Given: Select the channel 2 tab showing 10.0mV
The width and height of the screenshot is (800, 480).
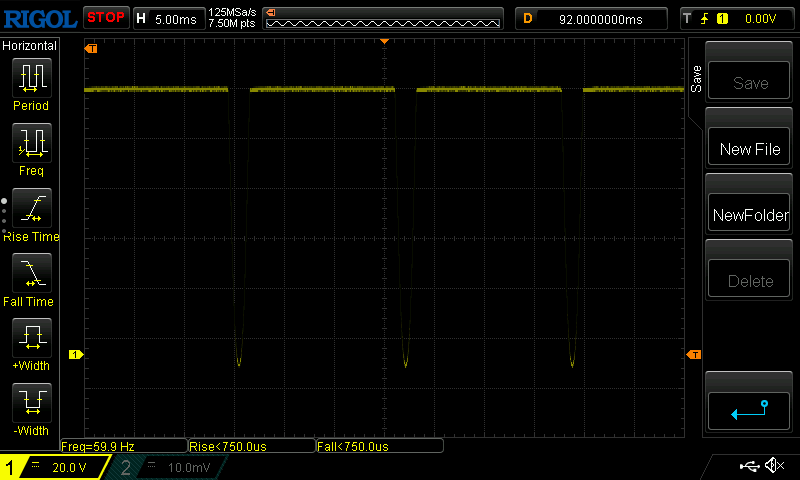Looking at the screenshot, I should tap(167, 467).
